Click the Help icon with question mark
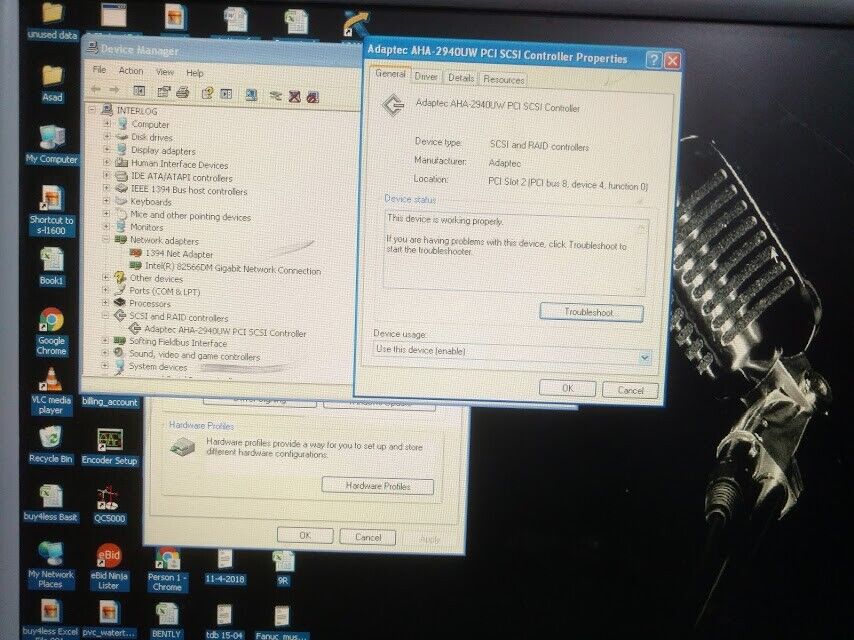Image resolution: width=854 pixels, height=640 pixels. point(207,93)
